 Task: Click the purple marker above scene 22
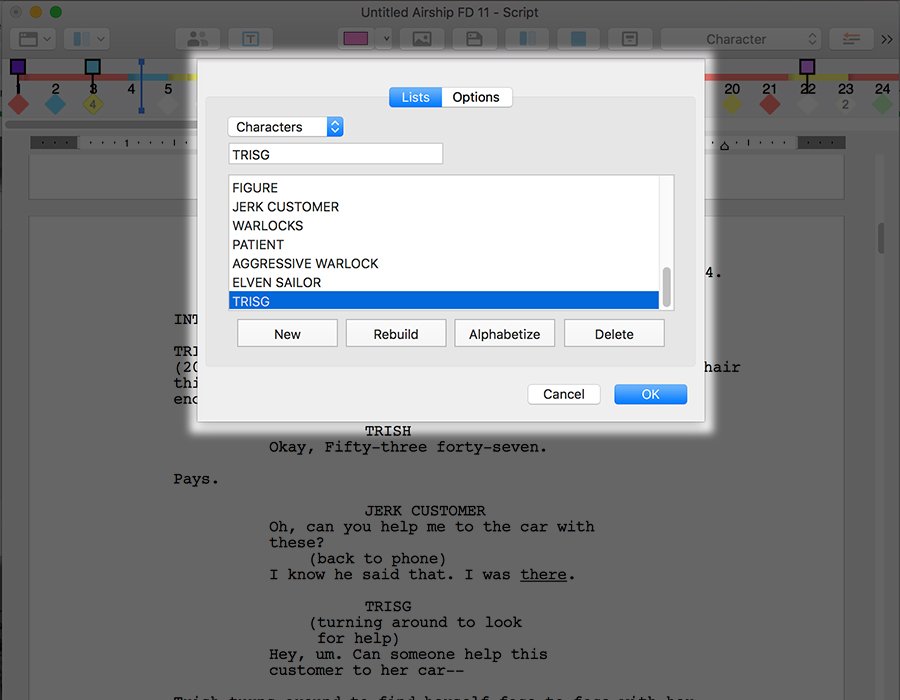[x=807, y=67]
